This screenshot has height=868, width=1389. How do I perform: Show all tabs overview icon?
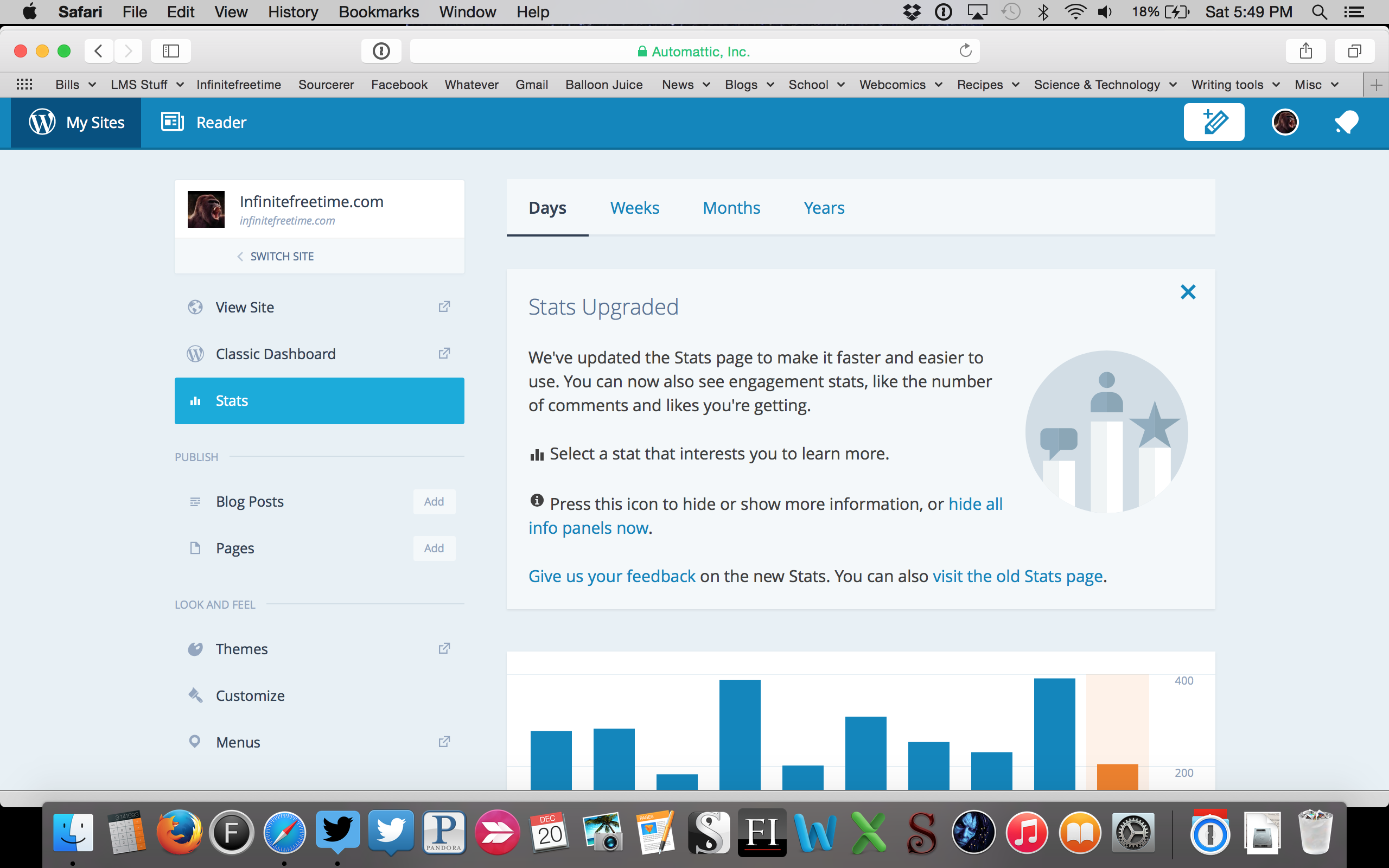tap(1354, 51)
